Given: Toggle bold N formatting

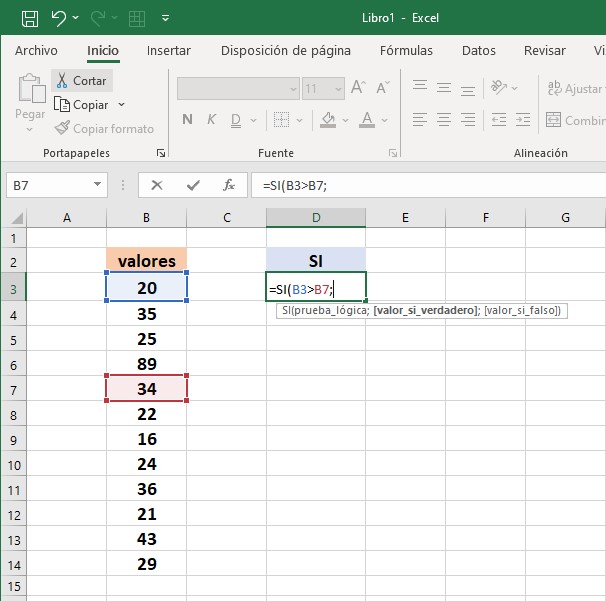Looking at the screenshot, I should tap(187, 119).
